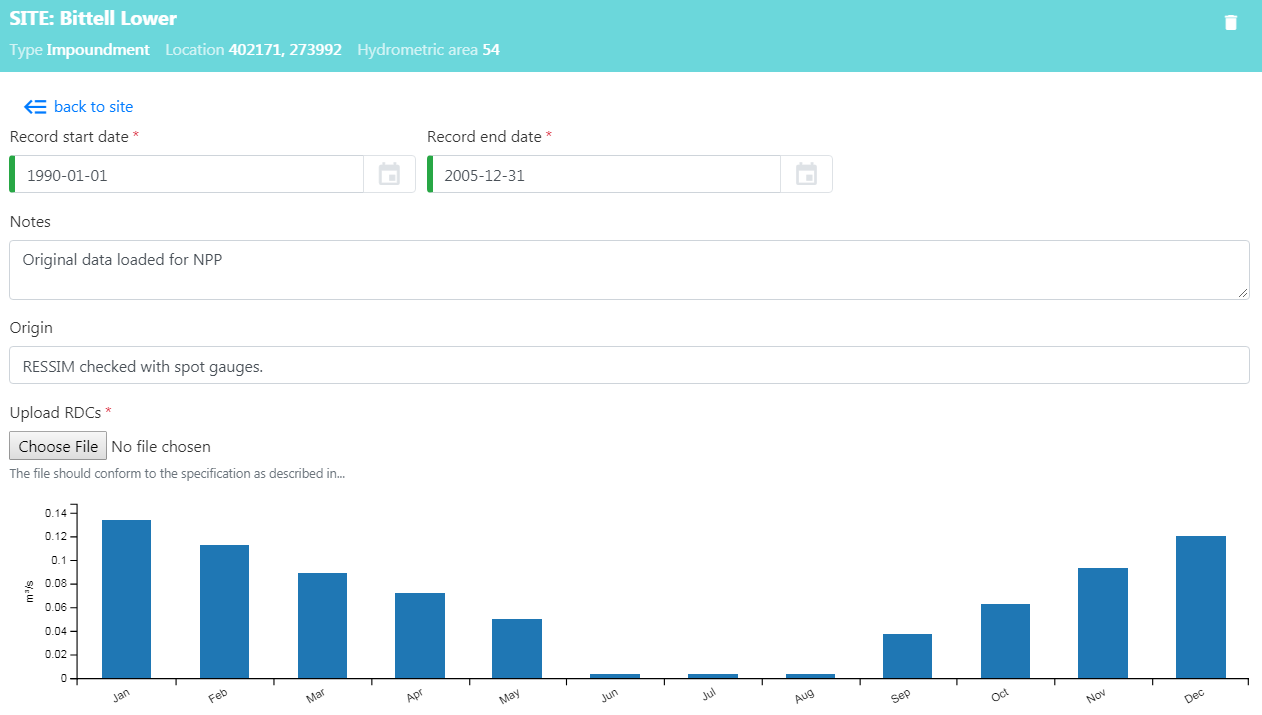Select the February bar in chart
The image size is (1262, 715).
pos(224,612)
